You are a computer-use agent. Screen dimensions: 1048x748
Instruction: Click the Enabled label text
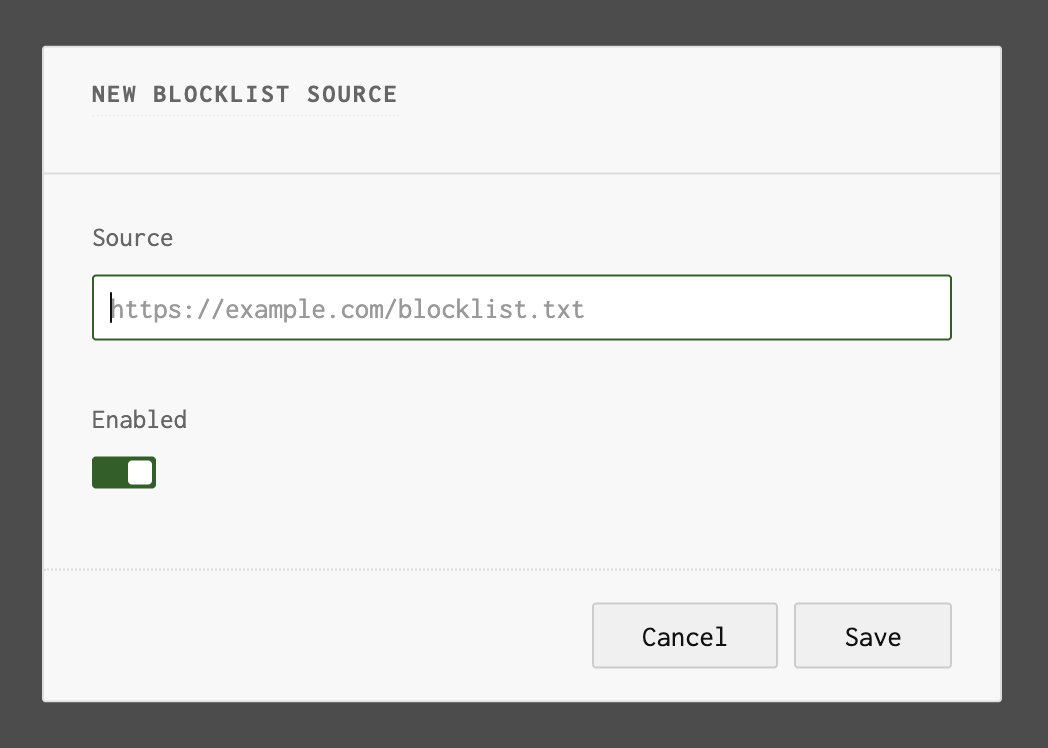pos(139,420)
